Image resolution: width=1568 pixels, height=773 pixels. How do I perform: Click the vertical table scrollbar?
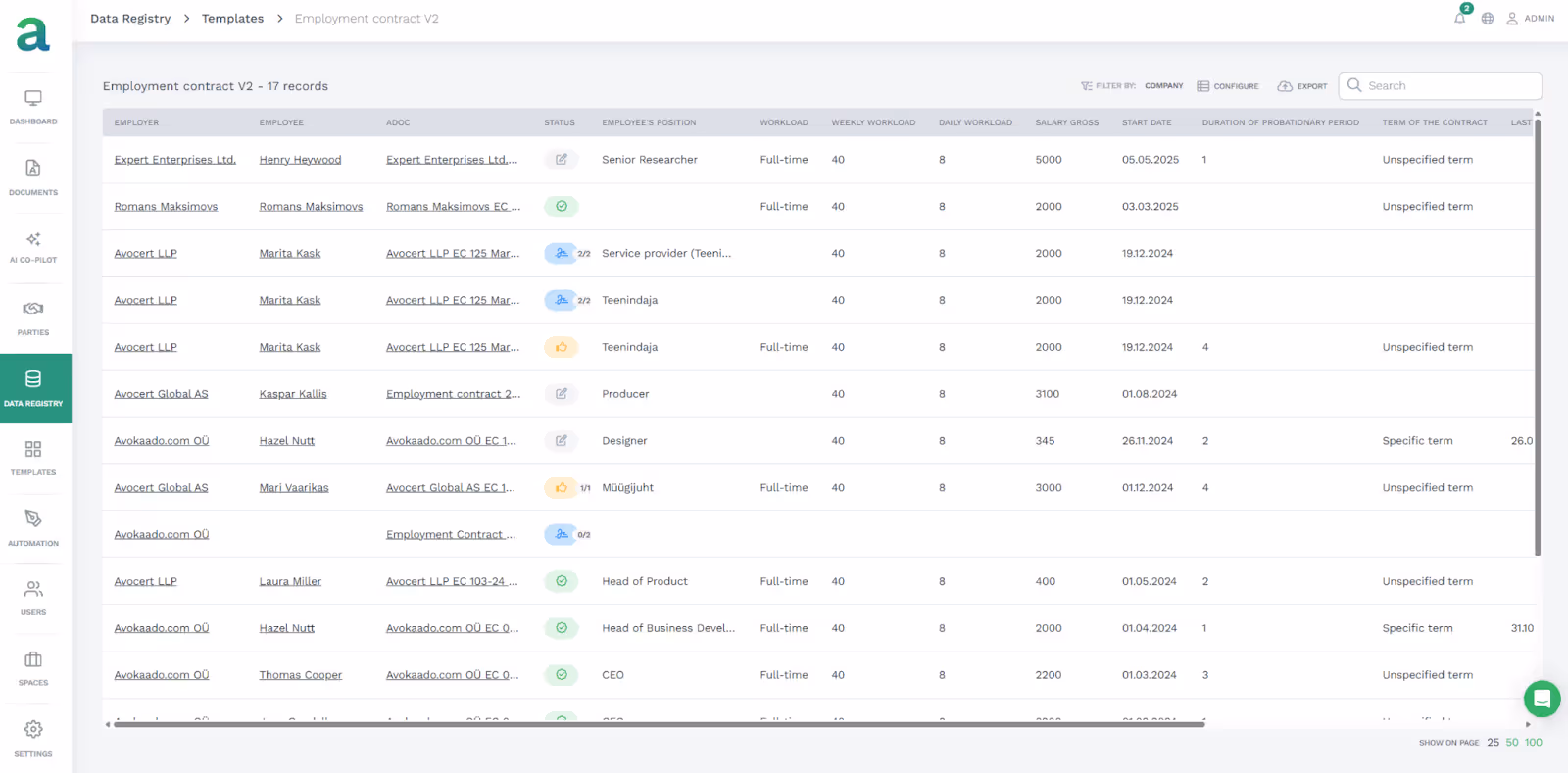click(x=1538, y=336)
